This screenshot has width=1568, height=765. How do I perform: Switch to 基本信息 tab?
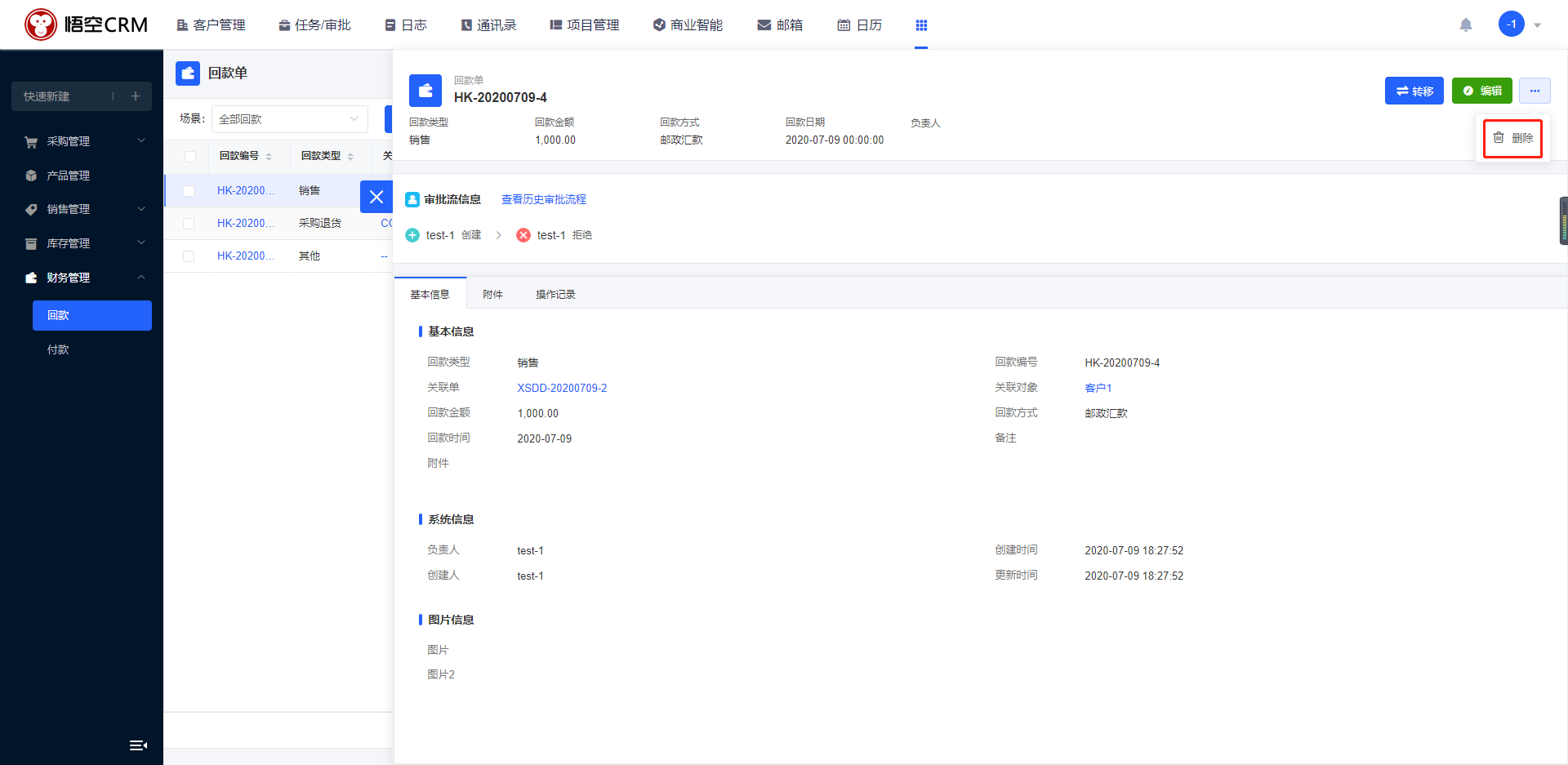coord(430,294)
